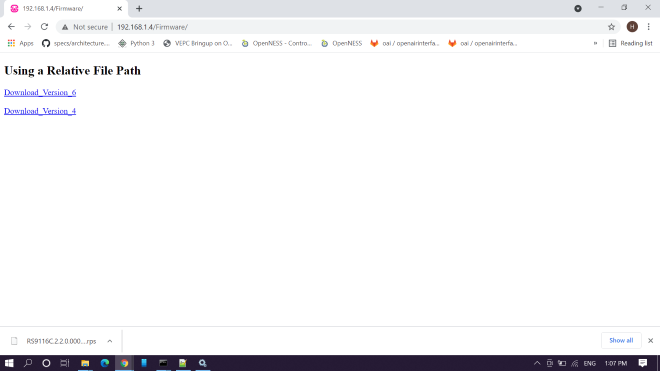Open the VEPC Bringup bookmark

197,43
